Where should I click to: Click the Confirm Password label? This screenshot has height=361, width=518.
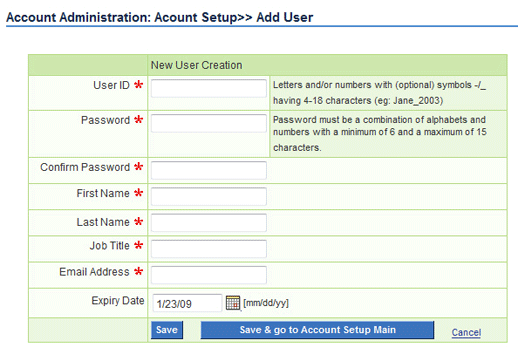85,167
